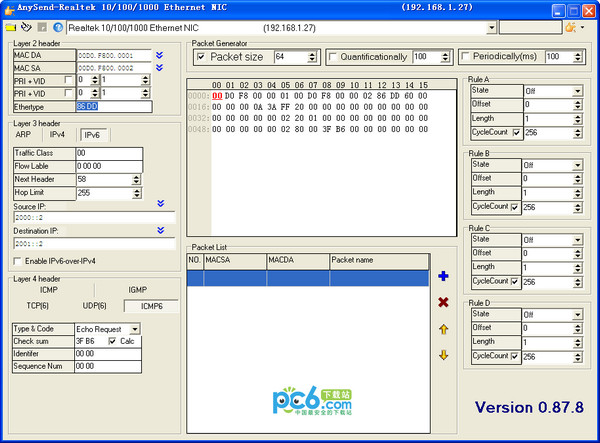Image resolution: width=600 pixels, height=443 pixels.
Task: Add a packet with the blue plus icon
Action: point(443,276)
